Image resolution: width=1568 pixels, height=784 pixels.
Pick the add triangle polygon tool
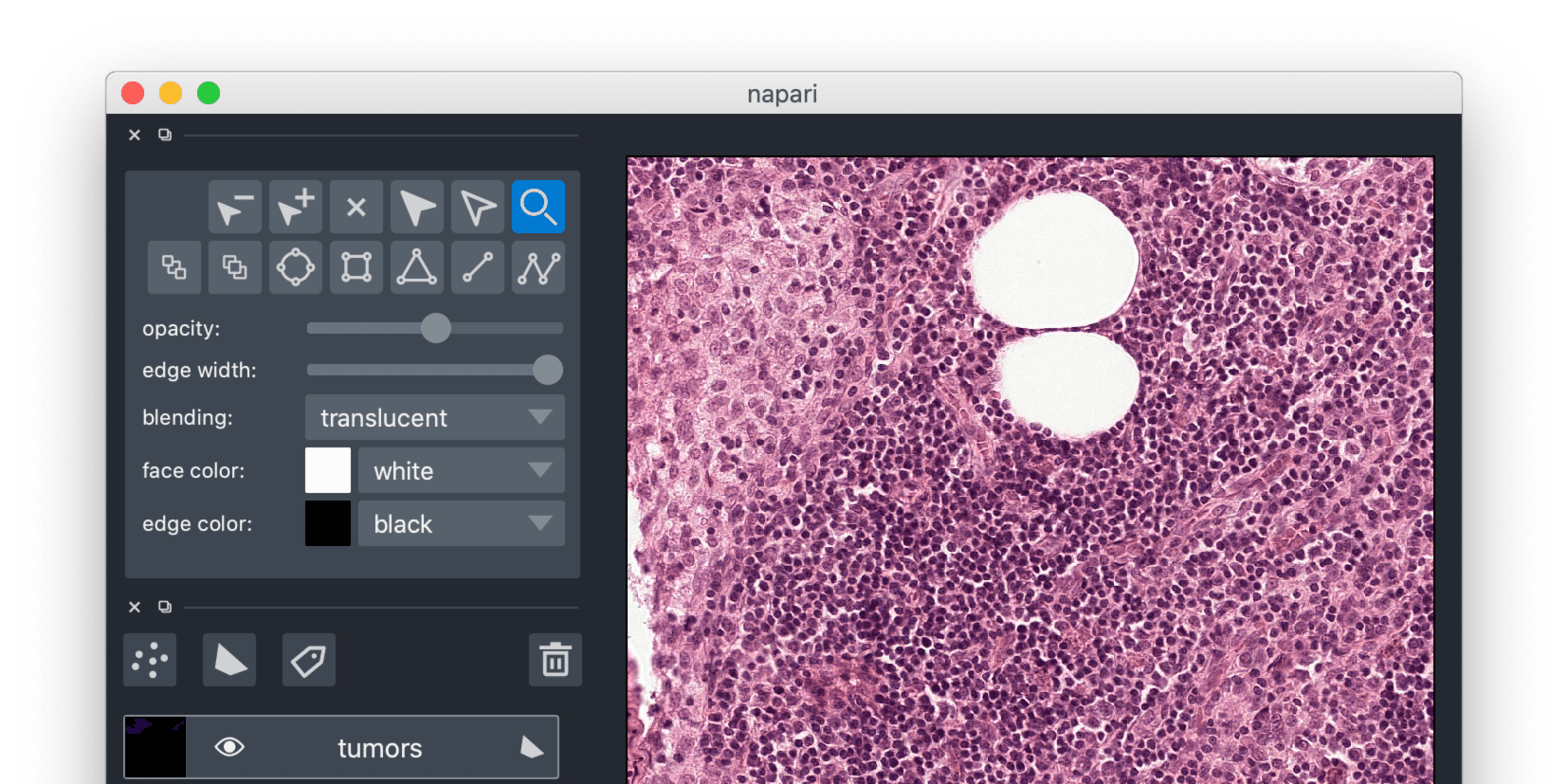[416, 267]
